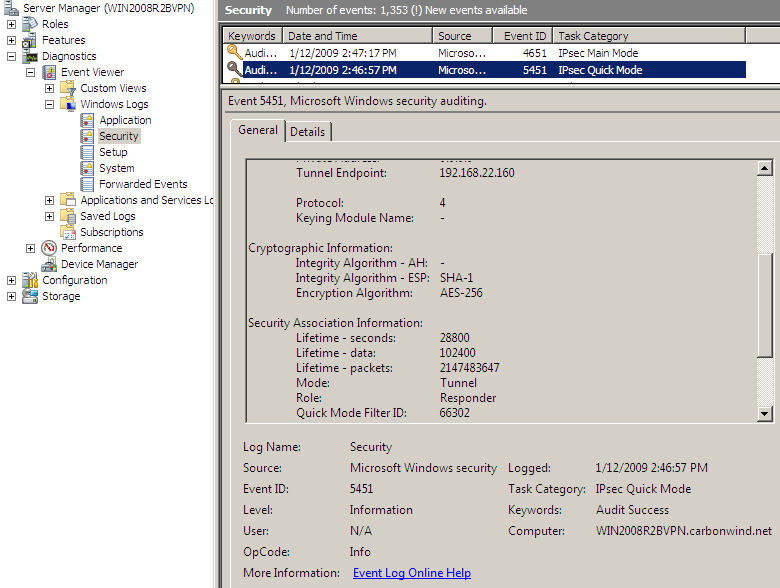
Task: Click the Configuration node icon
Action: click(x=30, y=280)
